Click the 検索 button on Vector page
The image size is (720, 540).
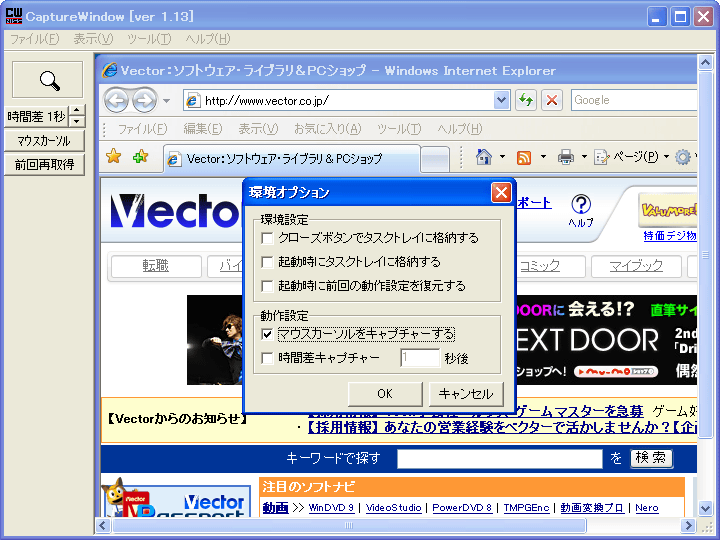(651, 458)
